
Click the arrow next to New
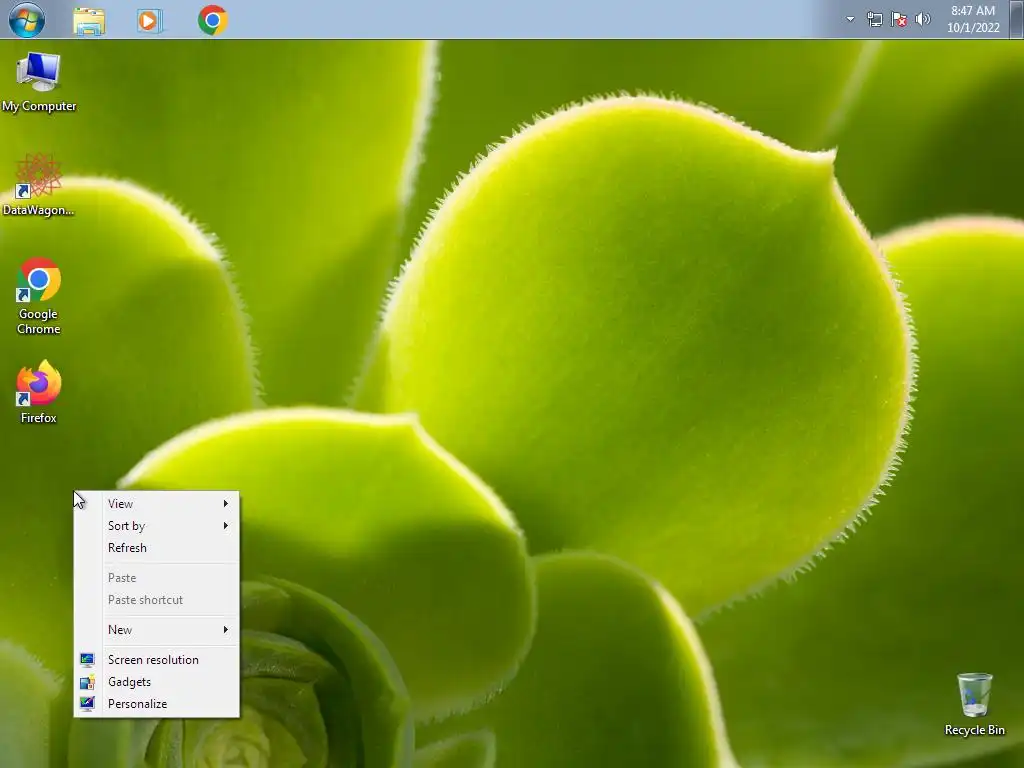(x=225, y=630)
